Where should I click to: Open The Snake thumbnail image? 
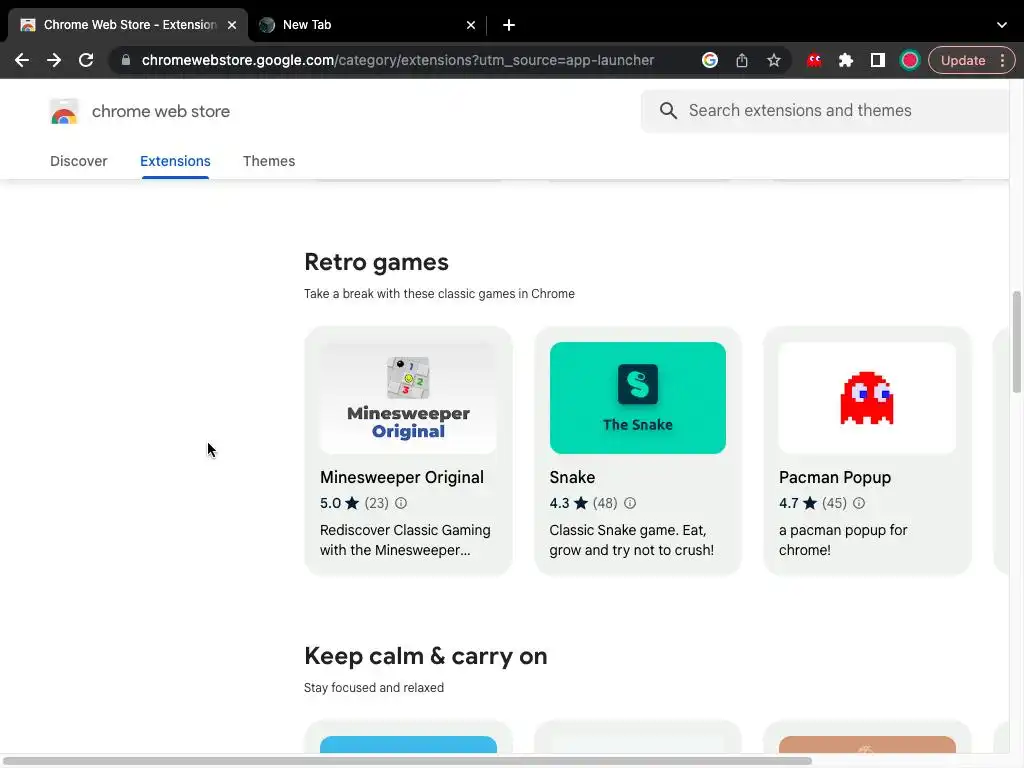[637, 398]
